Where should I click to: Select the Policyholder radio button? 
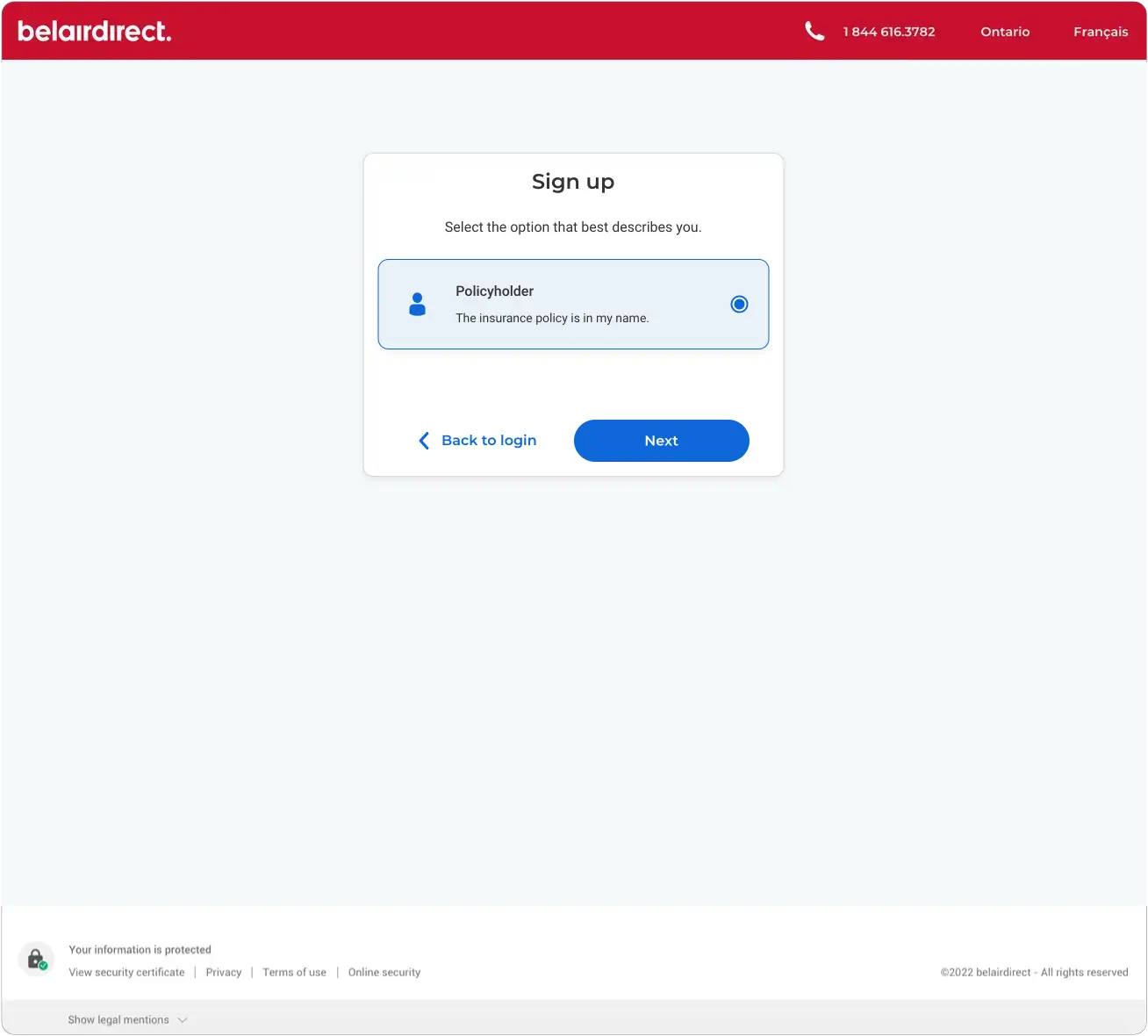(x=739, y=304)
